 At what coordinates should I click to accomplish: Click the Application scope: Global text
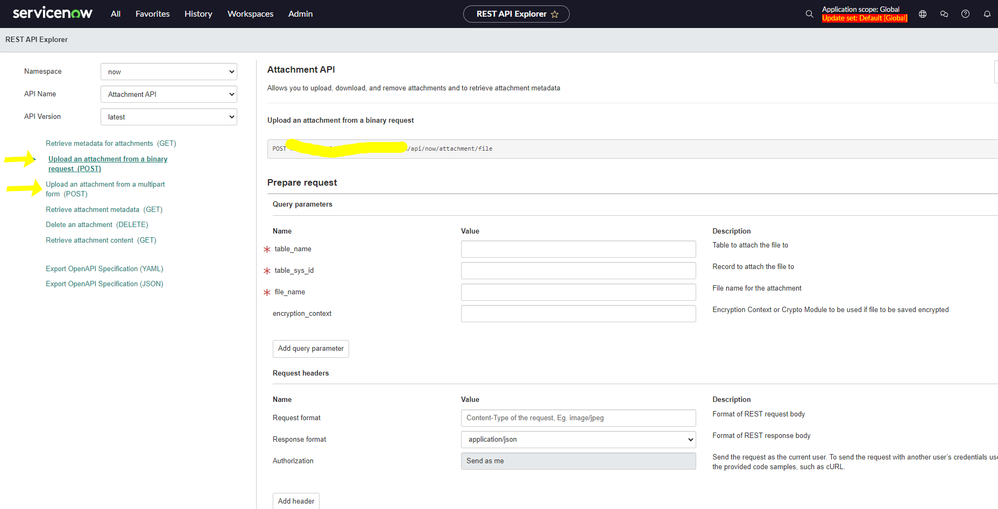coord(861,9)
